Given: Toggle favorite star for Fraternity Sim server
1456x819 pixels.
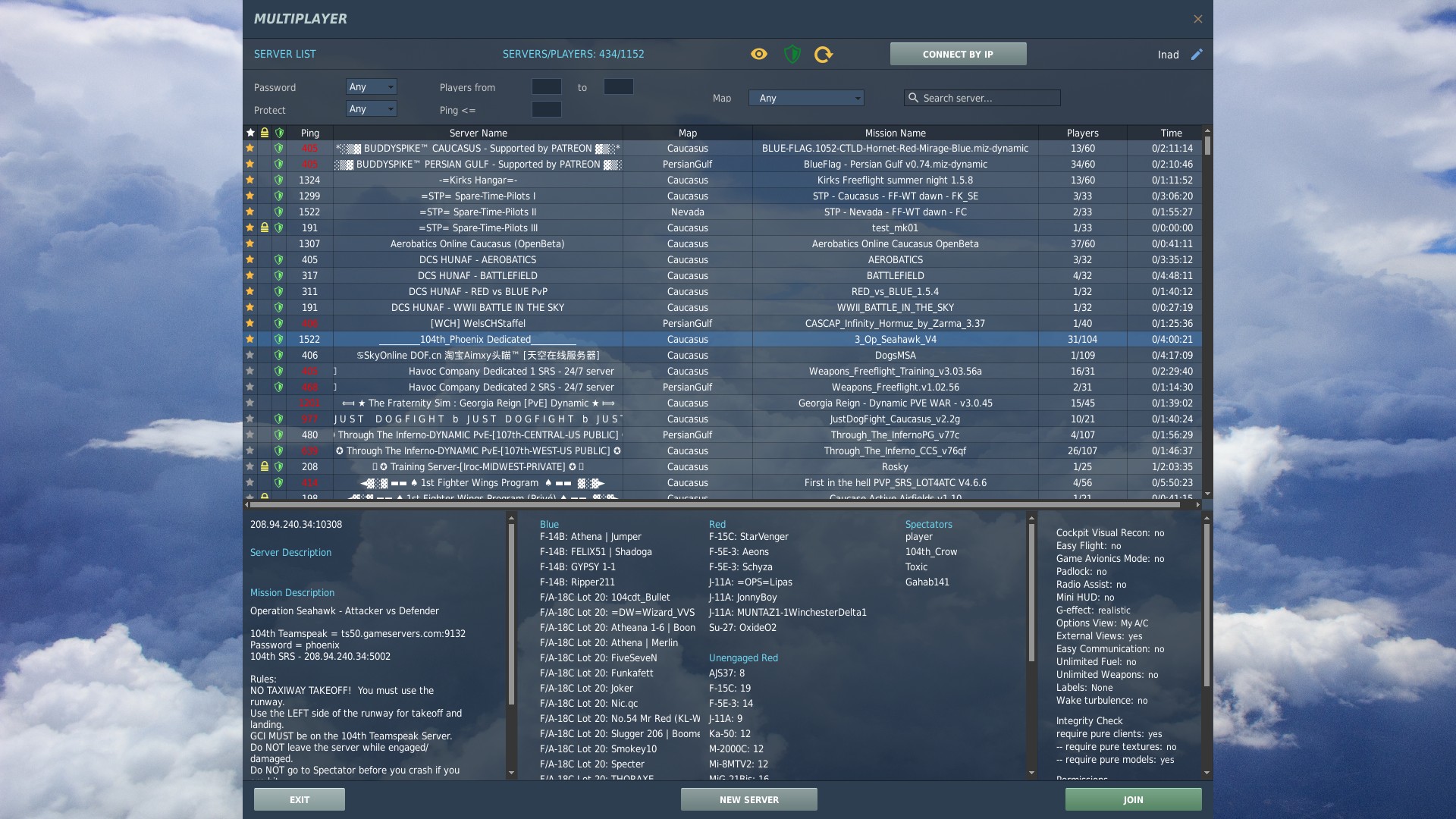Looking at the screenshot, I should tap(249, 403).
